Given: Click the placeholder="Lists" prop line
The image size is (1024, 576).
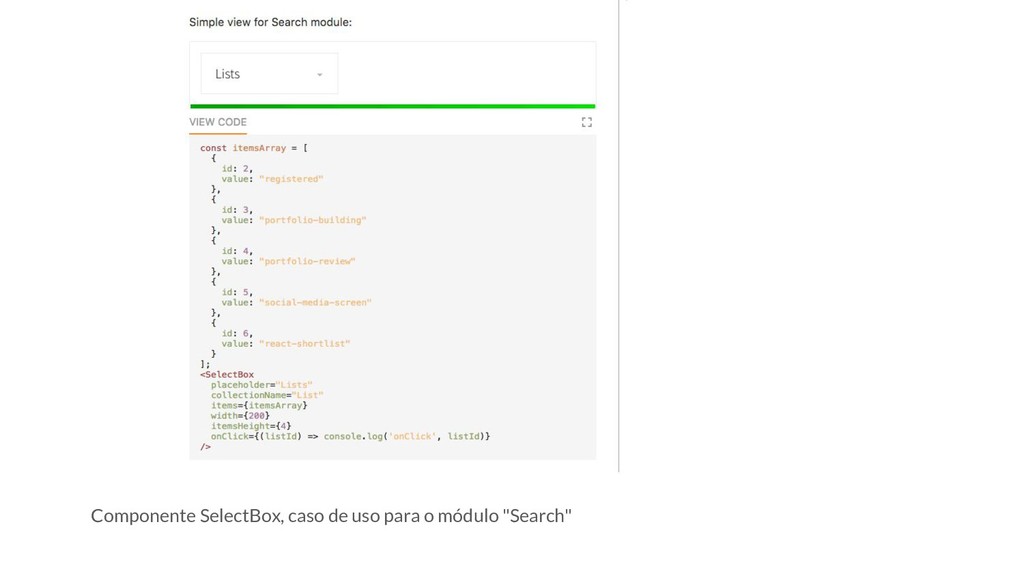Looking at the screenshot, I should click(x=261, y=385).
